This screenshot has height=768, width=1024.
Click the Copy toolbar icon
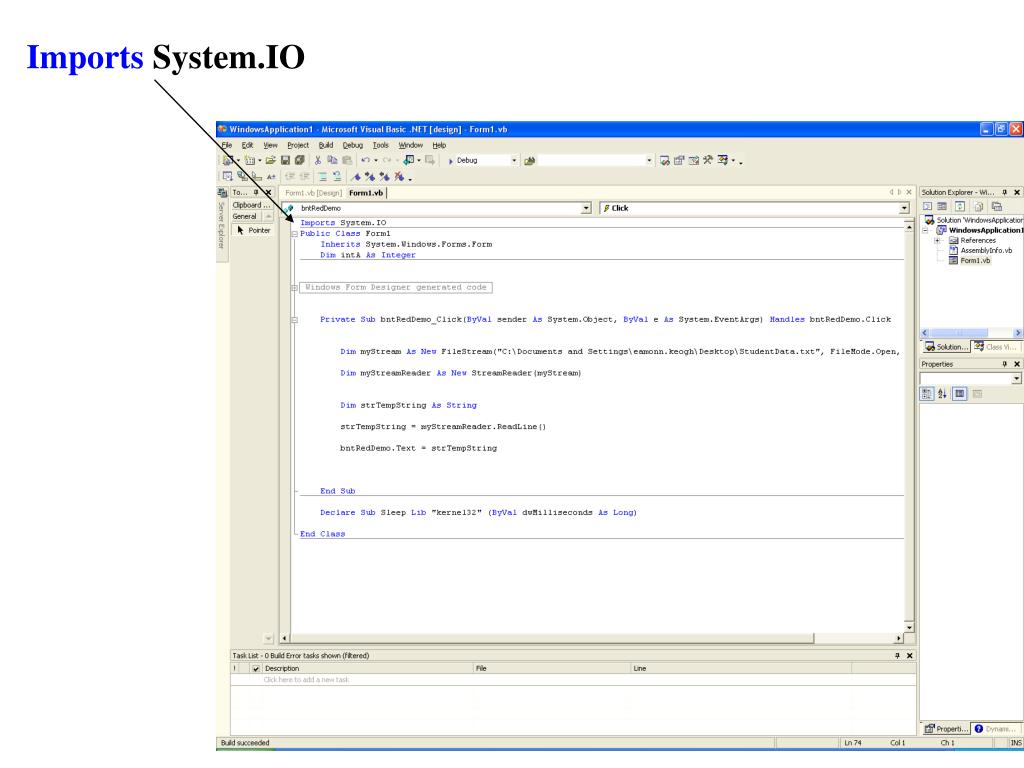[x=332, y=160]
